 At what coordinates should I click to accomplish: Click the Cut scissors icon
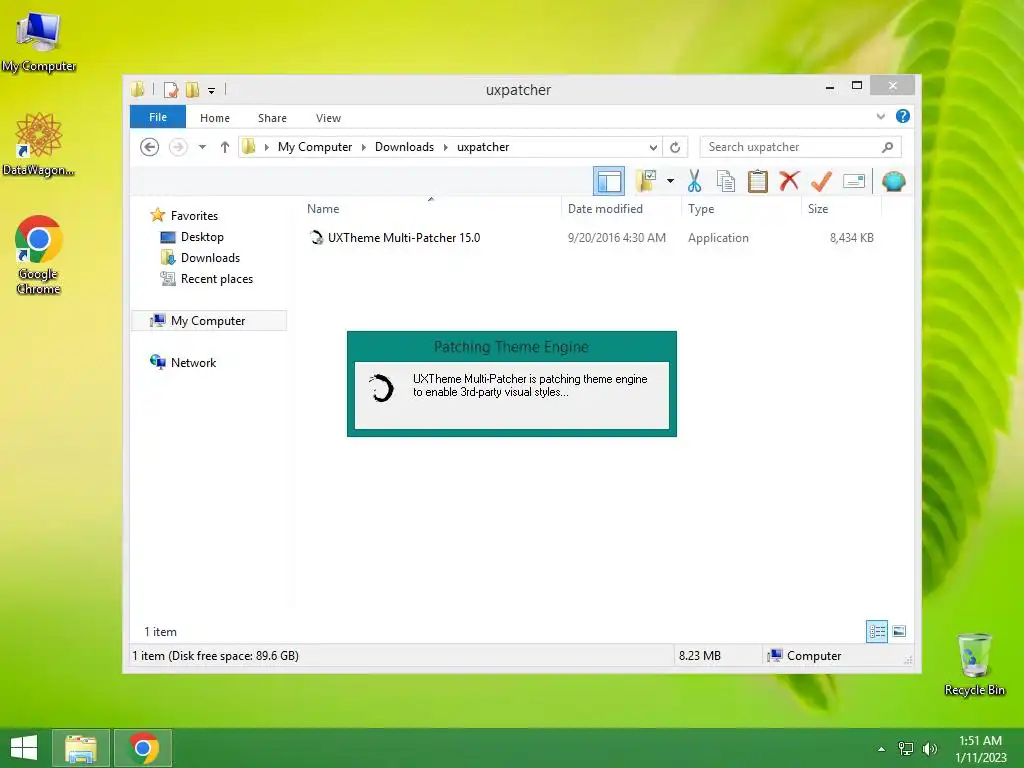[694, 181]
